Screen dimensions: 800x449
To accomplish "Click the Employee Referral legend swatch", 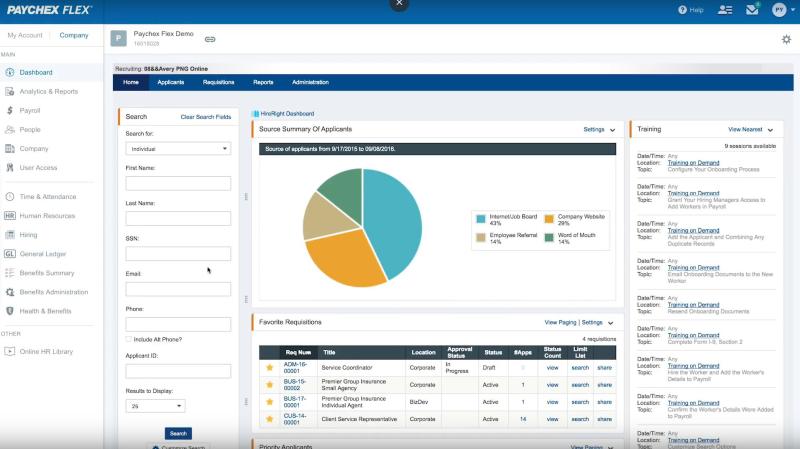I will pos(481,237).
